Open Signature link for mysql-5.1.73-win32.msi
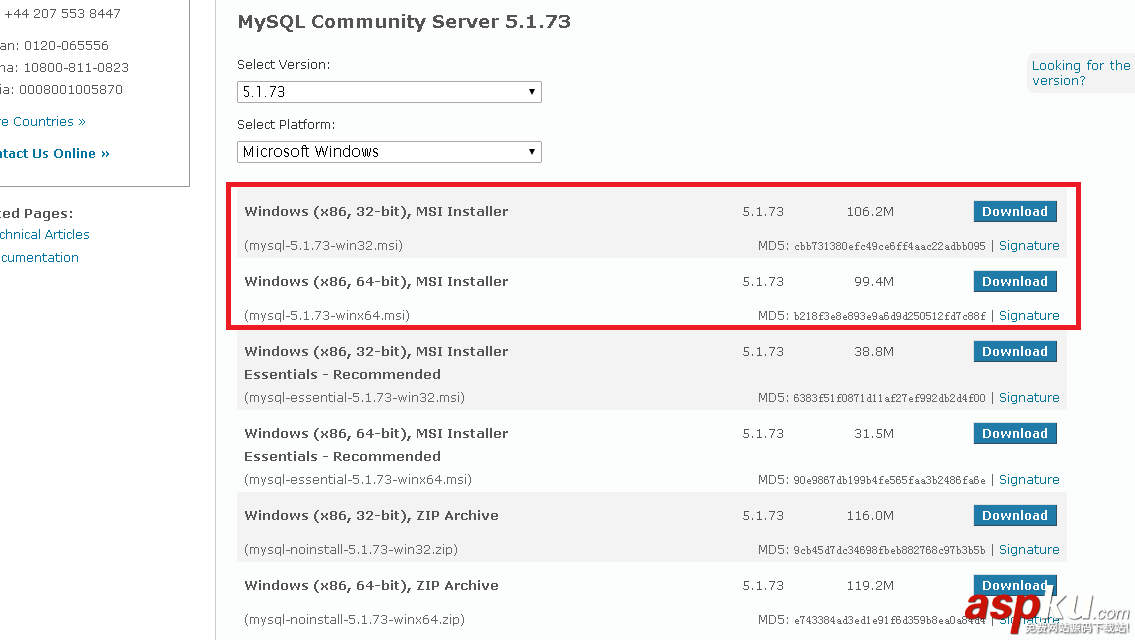The image size is (1135, 640). tap(1028, 246)
